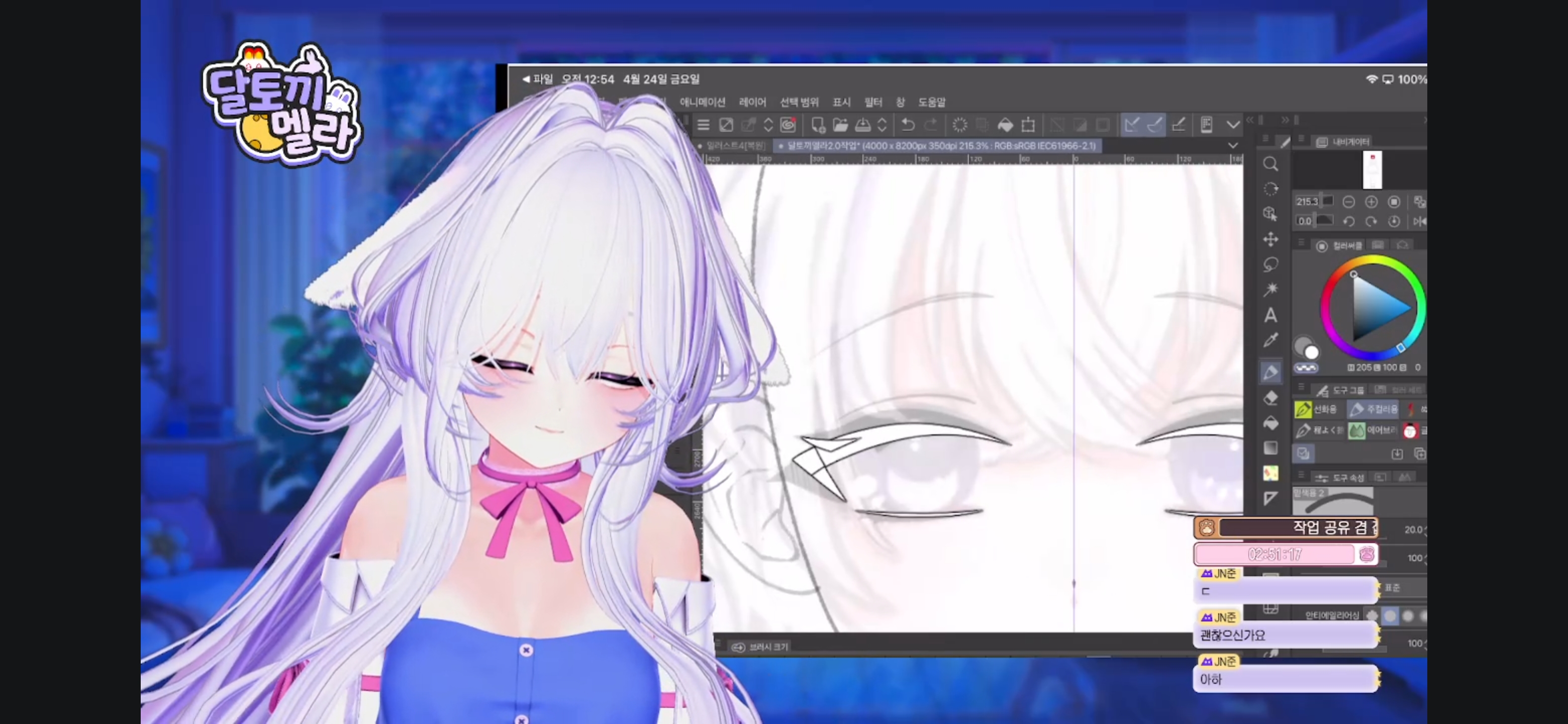Screen dimensions: 1568x724
Task: Toggle Snap to Grid
Action: click(x=1179, y=125)
